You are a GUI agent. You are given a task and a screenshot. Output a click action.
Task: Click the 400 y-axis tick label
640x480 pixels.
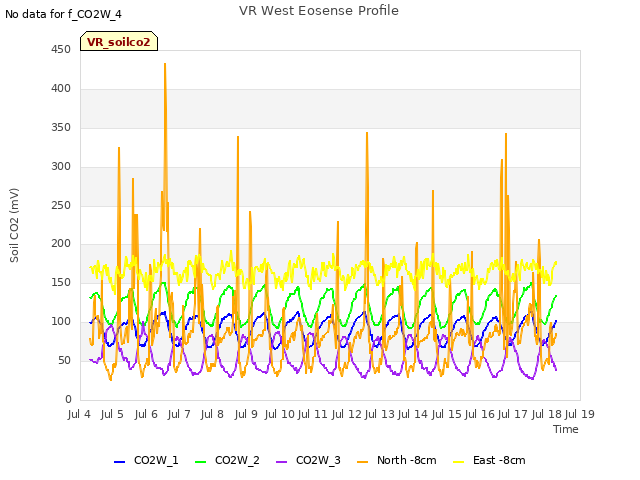coord(61,89)
